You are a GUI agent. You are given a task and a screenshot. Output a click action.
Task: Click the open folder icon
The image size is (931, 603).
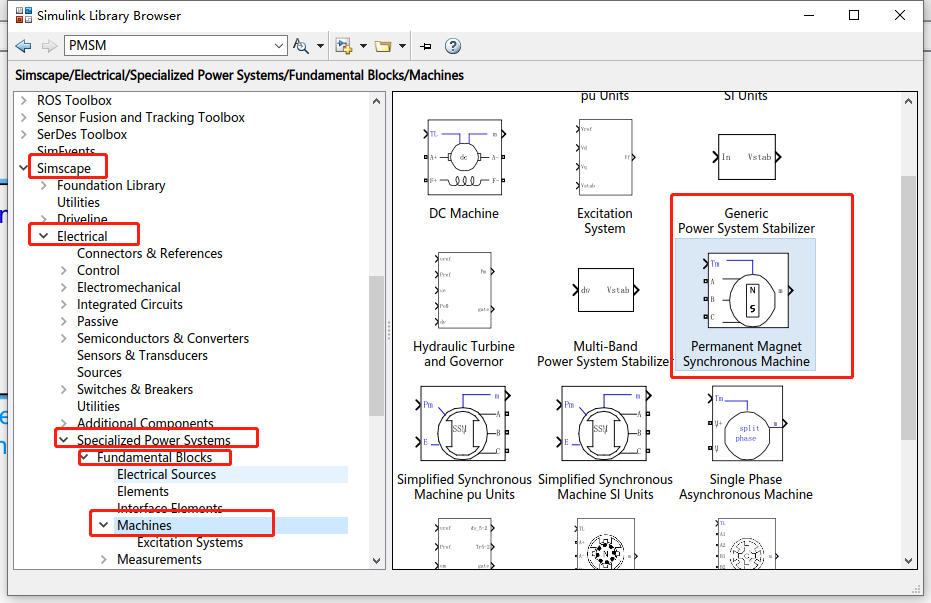tap(383, 46)
